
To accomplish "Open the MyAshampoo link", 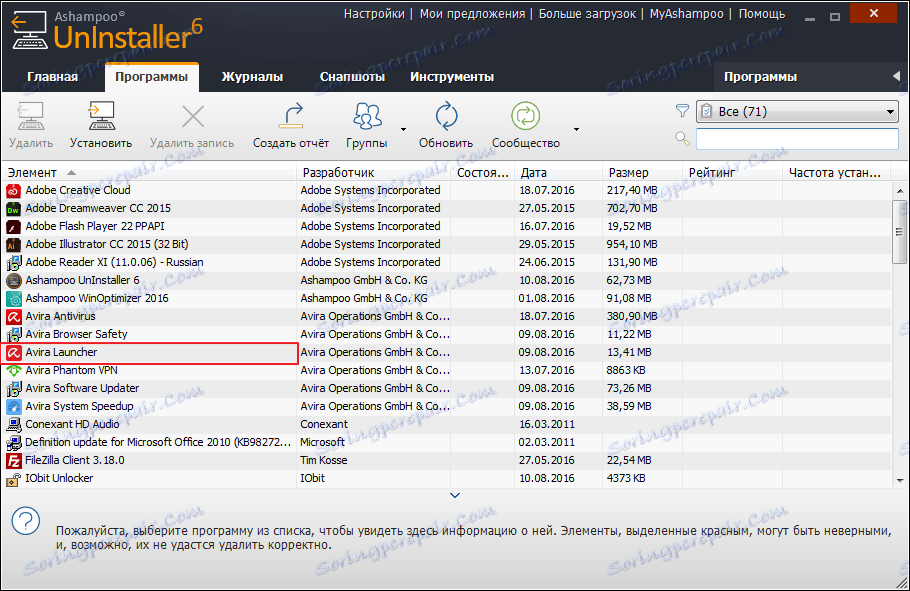I will point(687,13).
